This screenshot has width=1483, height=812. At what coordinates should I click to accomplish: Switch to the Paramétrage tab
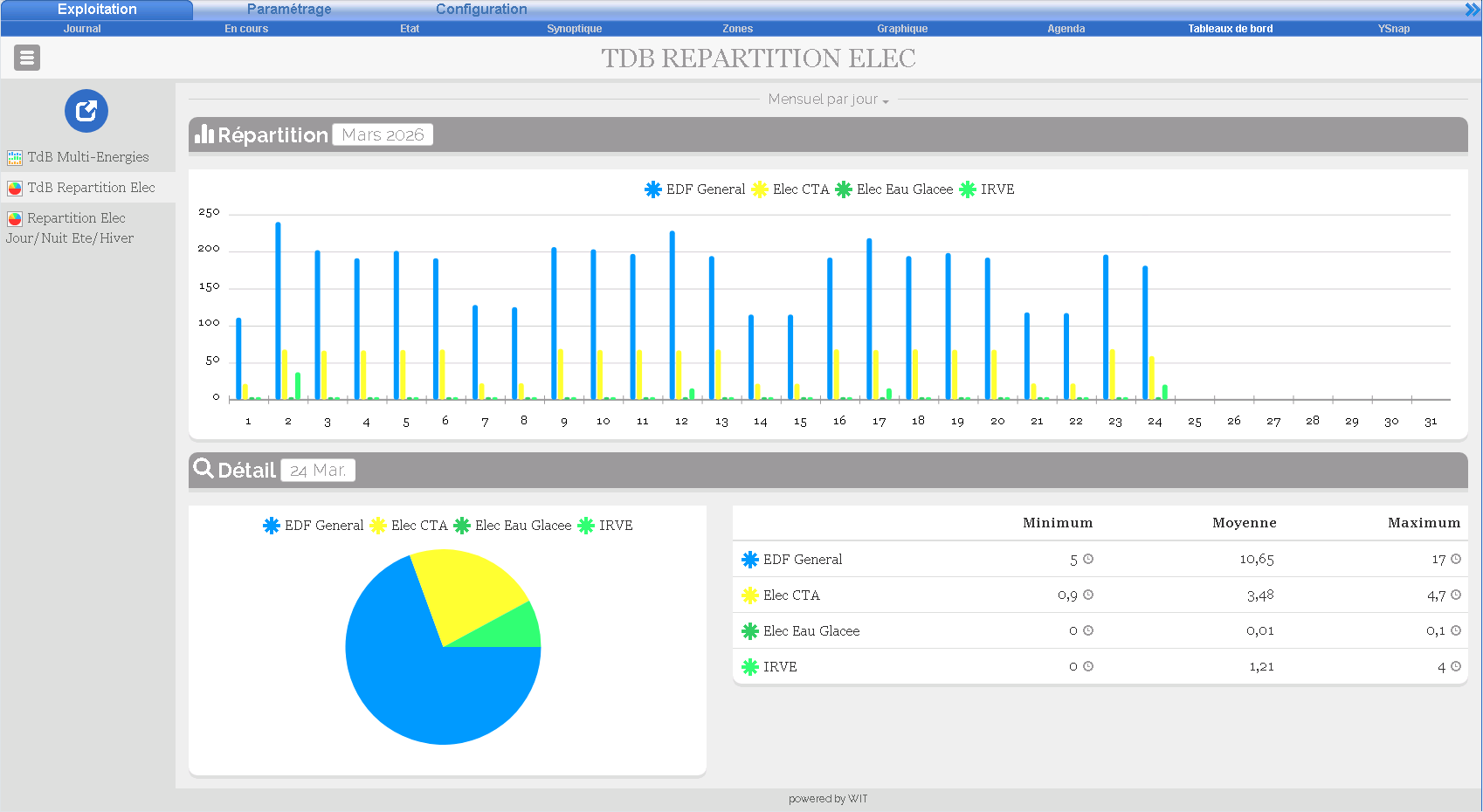[x=289, y=10]
